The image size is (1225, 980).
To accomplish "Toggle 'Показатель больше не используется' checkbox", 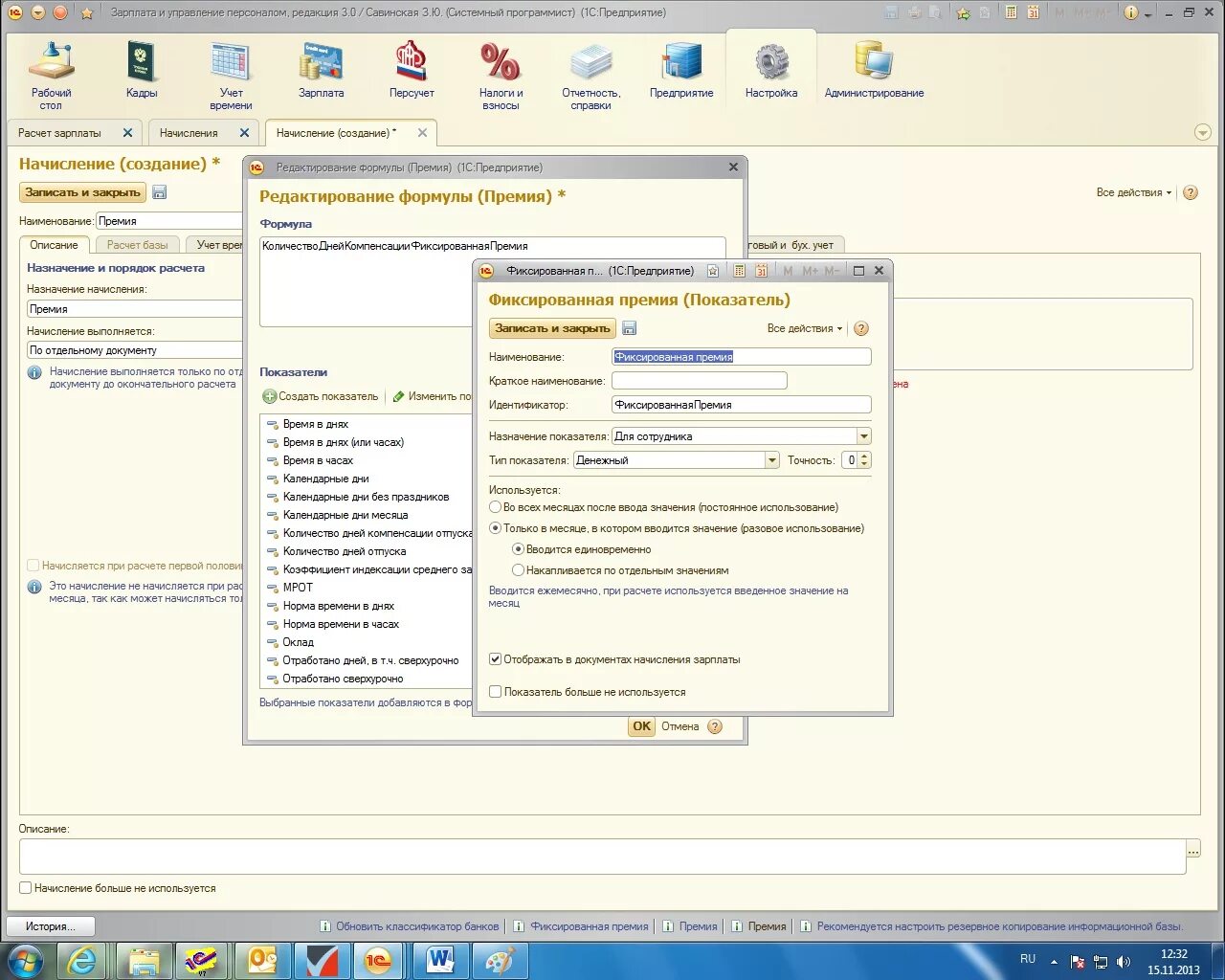I will tap(496, 692).
